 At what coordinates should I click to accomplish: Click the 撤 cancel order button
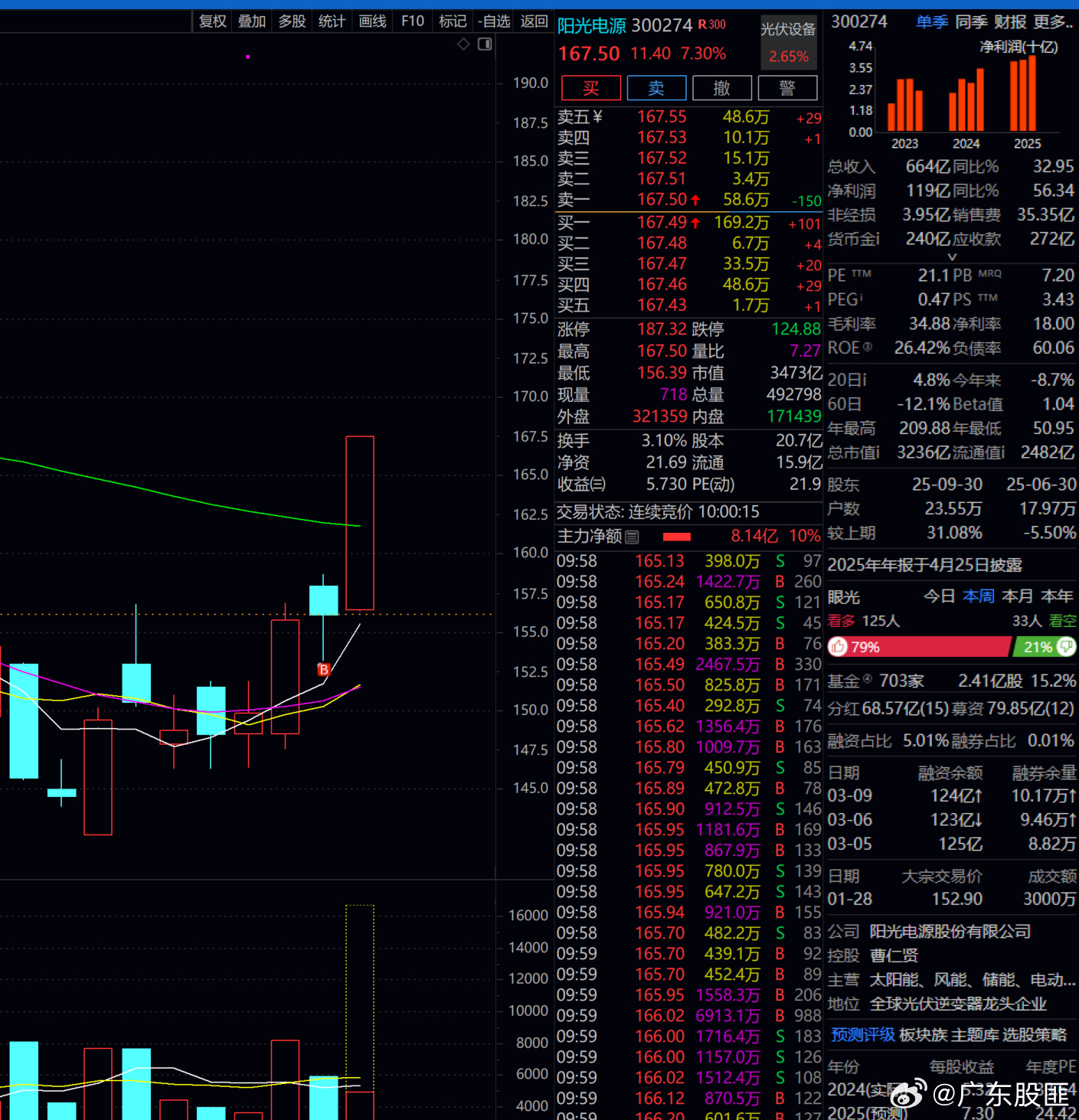pyautogui.click(x=722, y=88)
